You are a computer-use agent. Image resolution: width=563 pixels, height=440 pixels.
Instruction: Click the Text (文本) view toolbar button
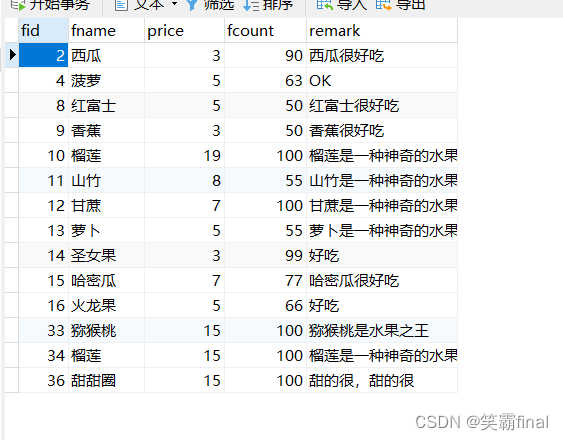click(x=139, y=5)
